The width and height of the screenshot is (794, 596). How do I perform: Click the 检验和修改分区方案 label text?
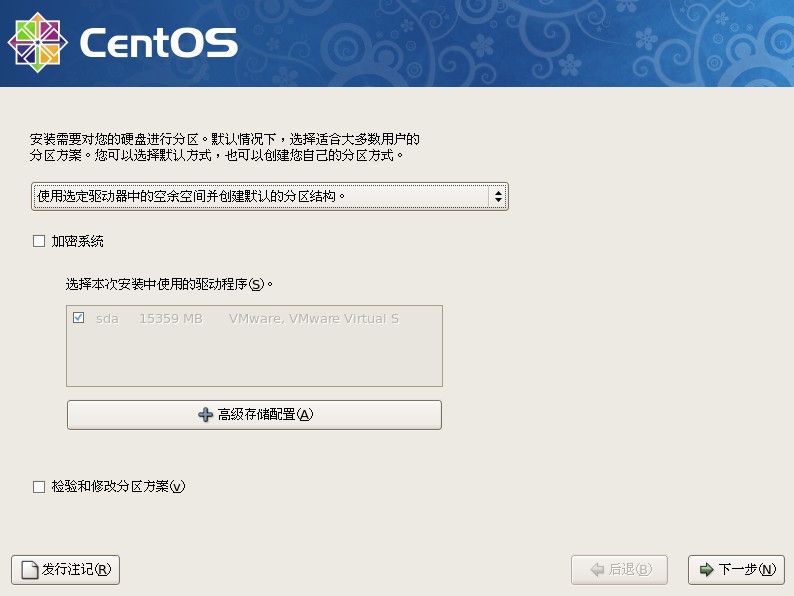(x=118, y=487)
